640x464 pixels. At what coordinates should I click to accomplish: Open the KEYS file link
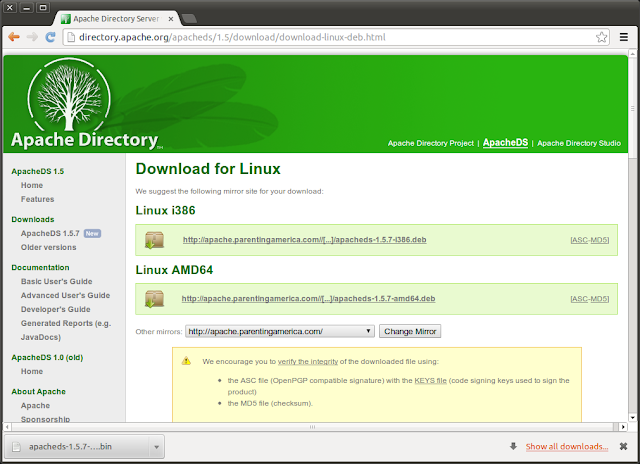[431, 380]
